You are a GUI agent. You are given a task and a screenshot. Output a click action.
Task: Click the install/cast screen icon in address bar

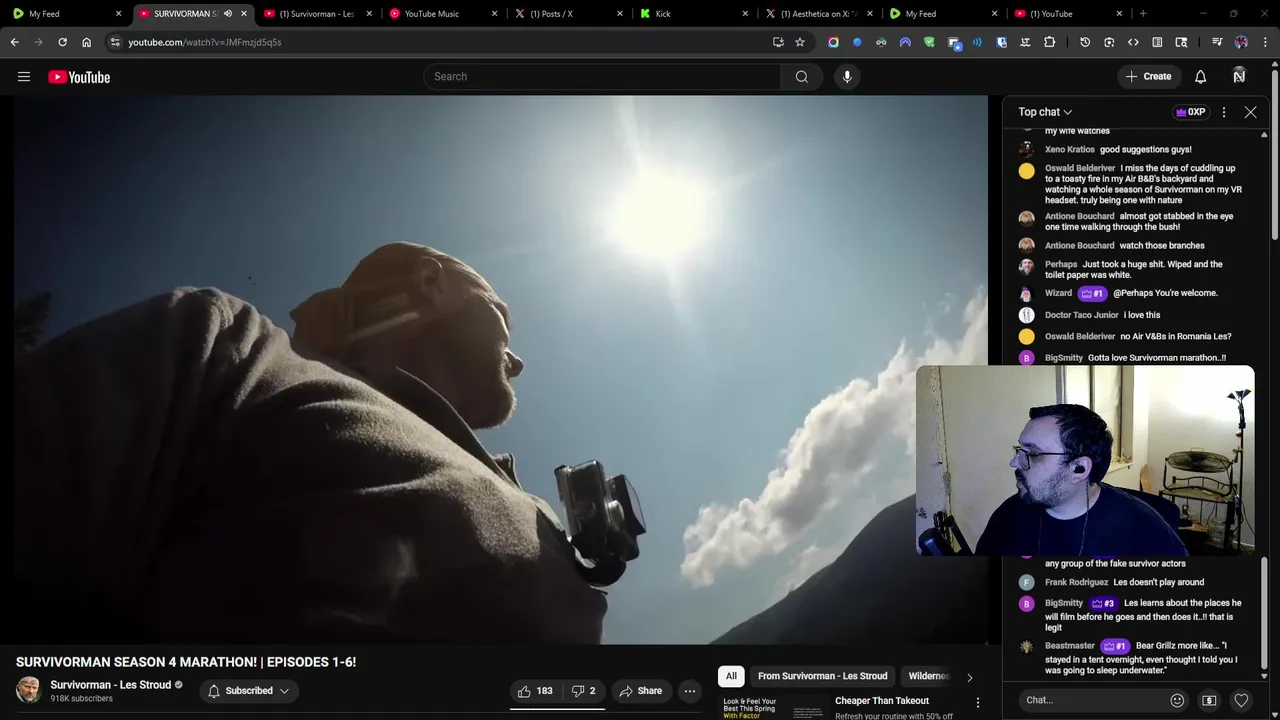tap(778, 42)
